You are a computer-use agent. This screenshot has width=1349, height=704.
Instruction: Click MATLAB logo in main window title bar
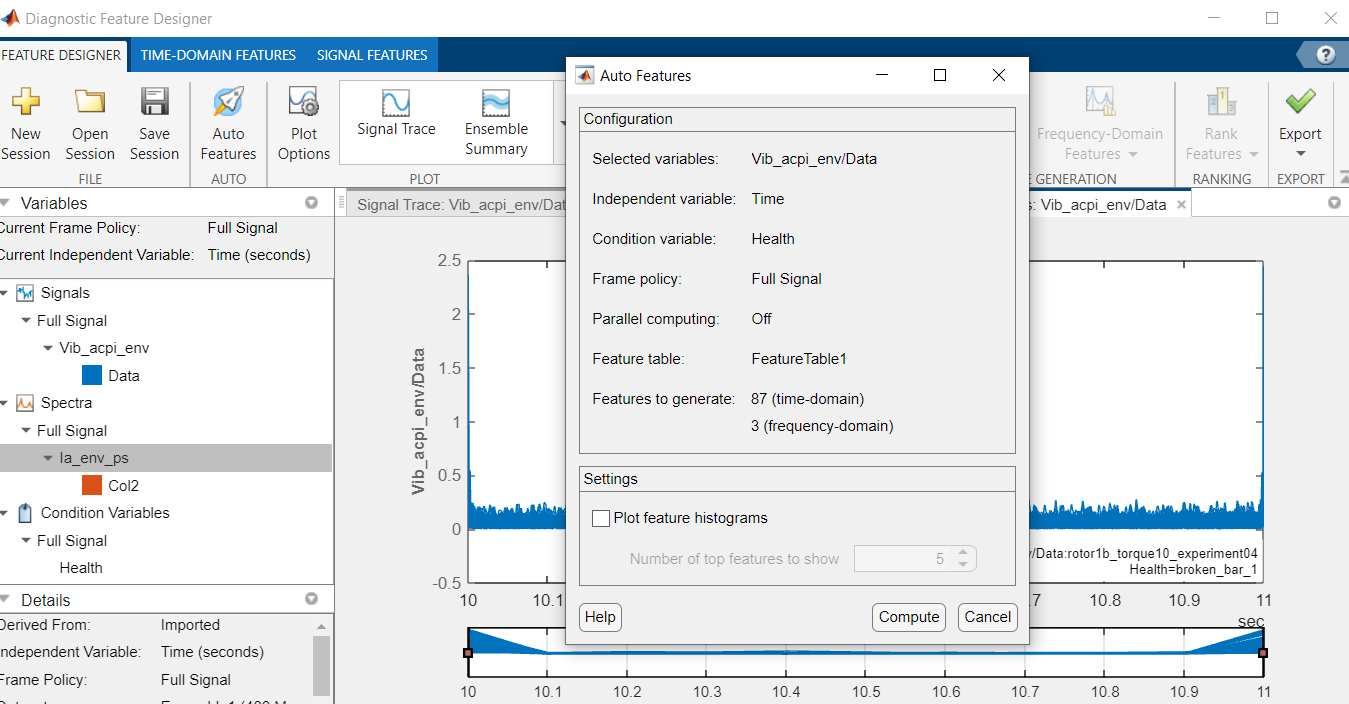pyautogui.click(x=9, y=19)
